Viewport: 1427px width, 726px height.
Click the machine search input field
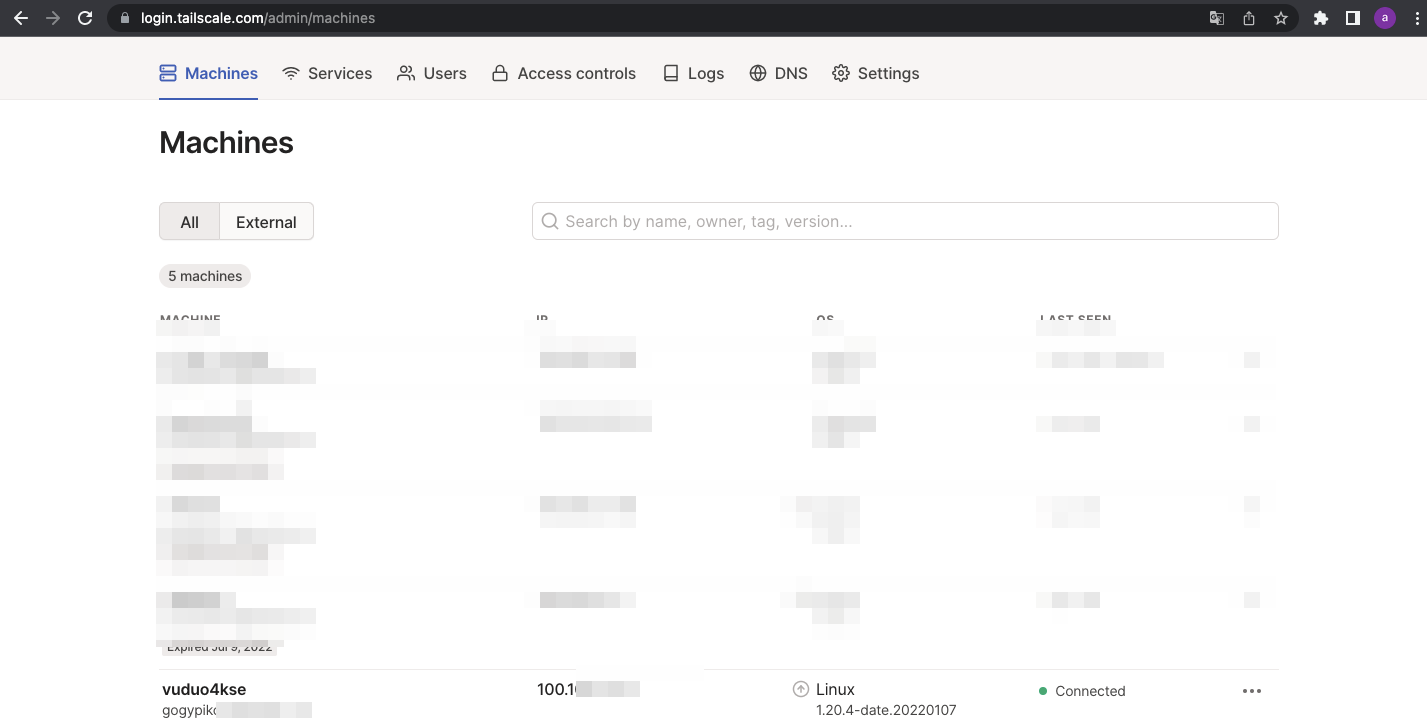coord(905,221)
